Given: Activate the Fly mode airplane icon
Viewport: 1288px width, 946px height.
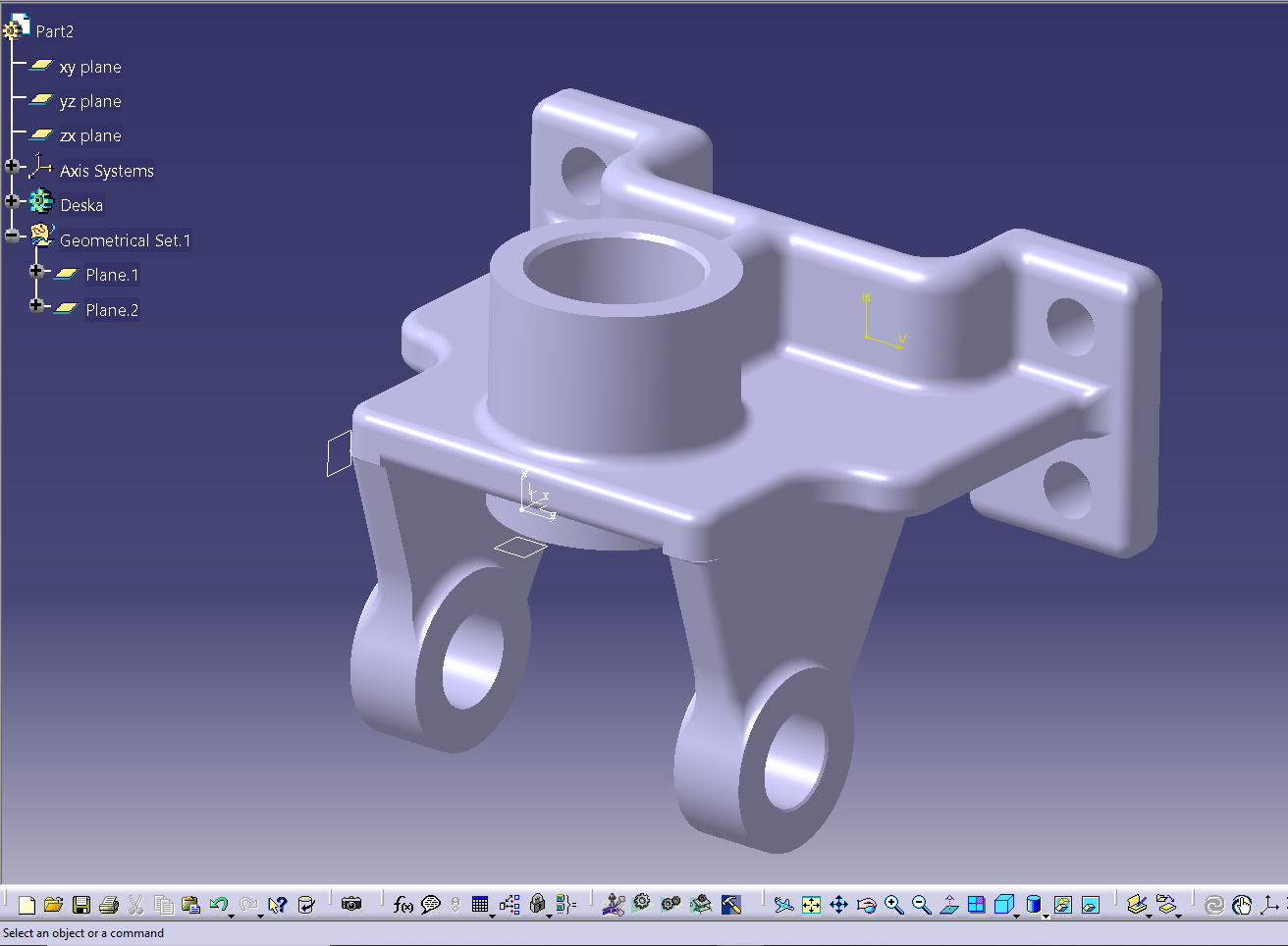Looking at the screenshot, I should [782, 905].
